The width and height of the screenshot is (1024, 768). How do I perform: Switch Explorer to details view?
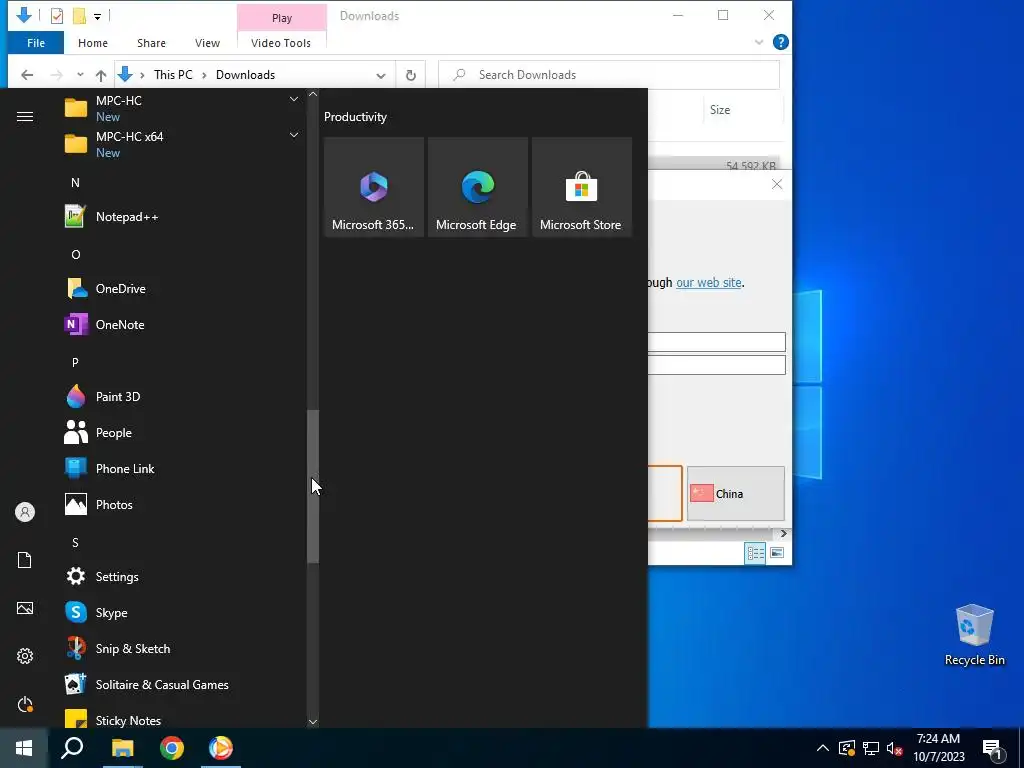pos(756,553)
